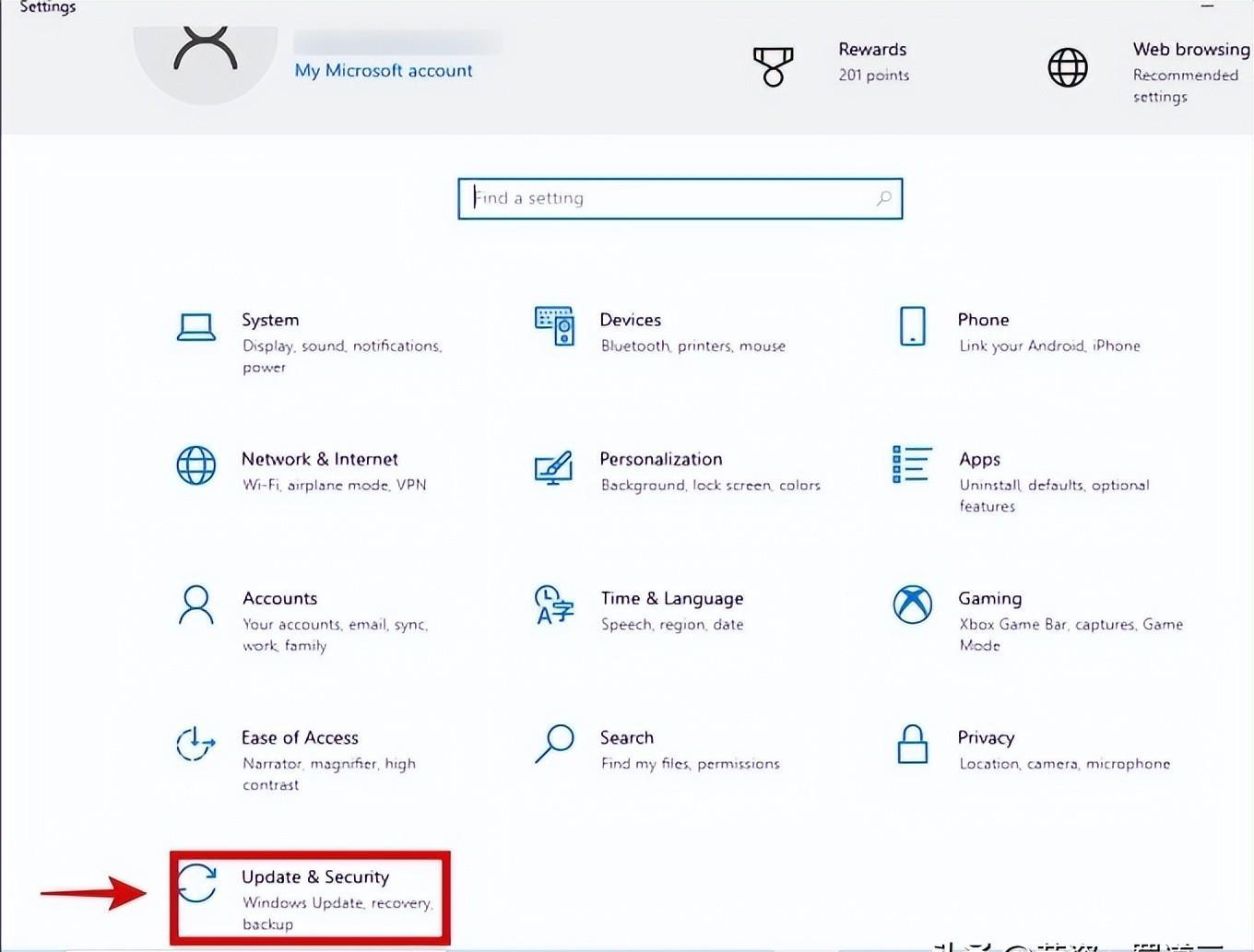Click the Personalization paintbrush icon
Viewport: 1254px width, 952px height.
pos(553,467)
